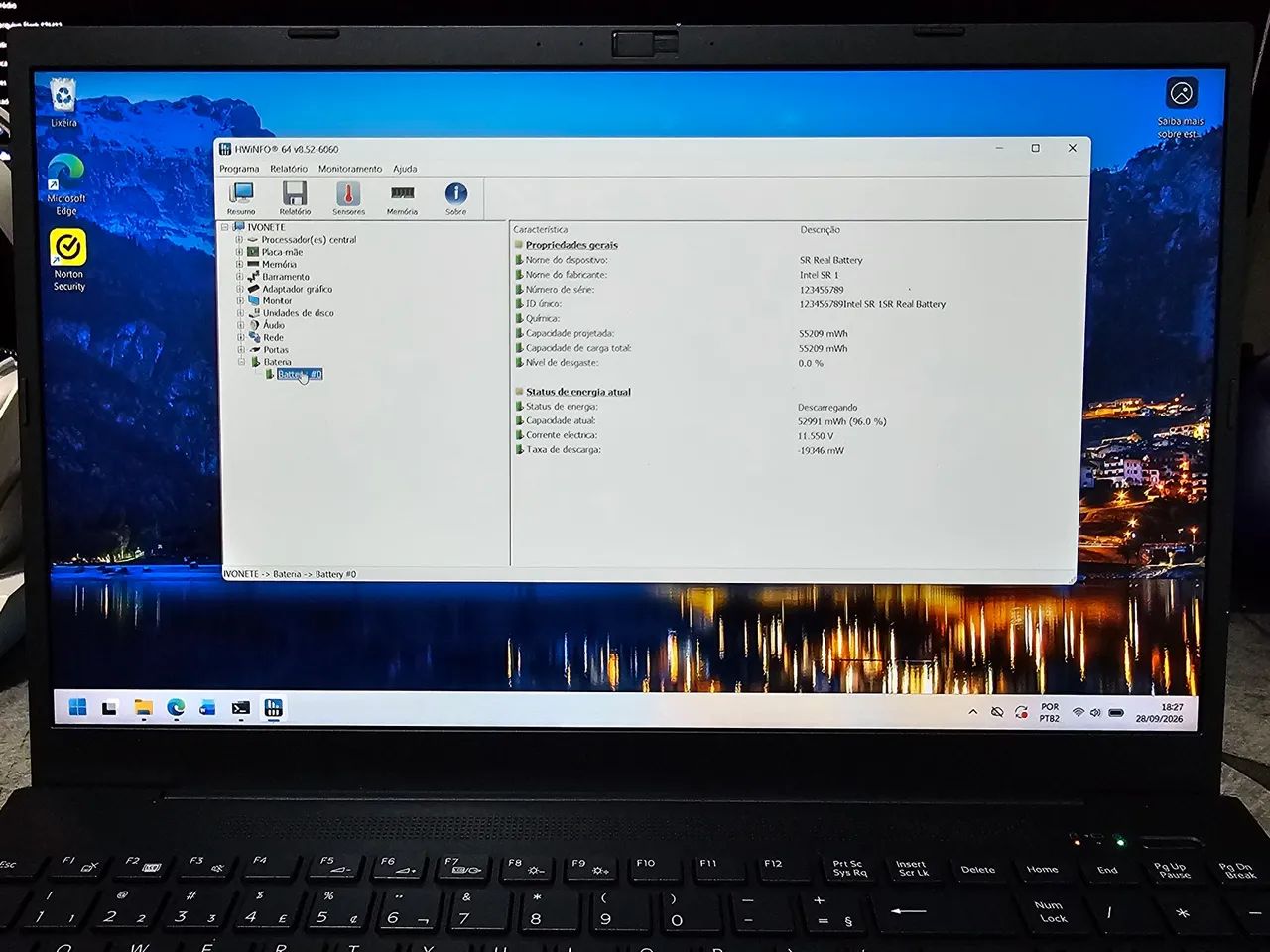This screenshot has height=952, width=1270.
Task: Open the Sensores thermometer tool
Action: pyautogui.click(x=348, y=197)
